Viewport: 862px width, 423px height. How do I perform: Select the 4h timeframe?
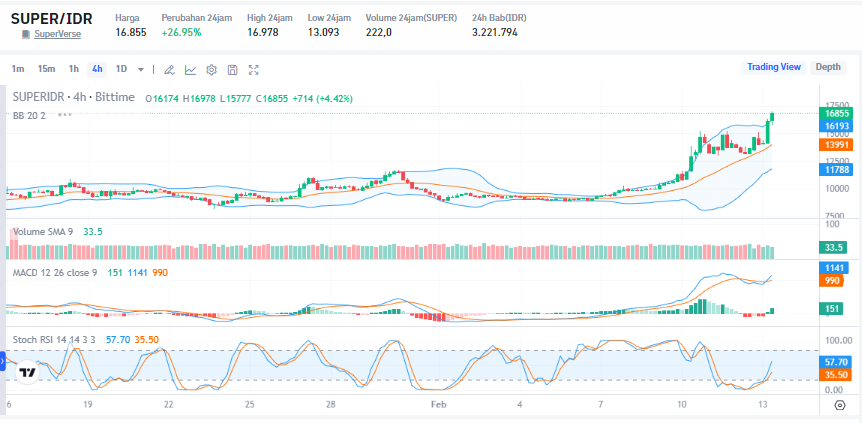pyautogui.click(x=97, y=69)
